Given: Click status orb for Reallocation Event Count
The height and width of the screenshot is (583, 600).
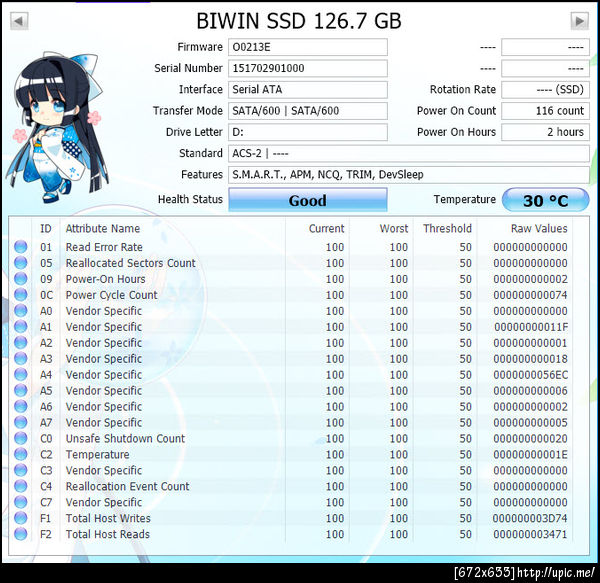Looking at the screenshot, I should tap(21, 486).
